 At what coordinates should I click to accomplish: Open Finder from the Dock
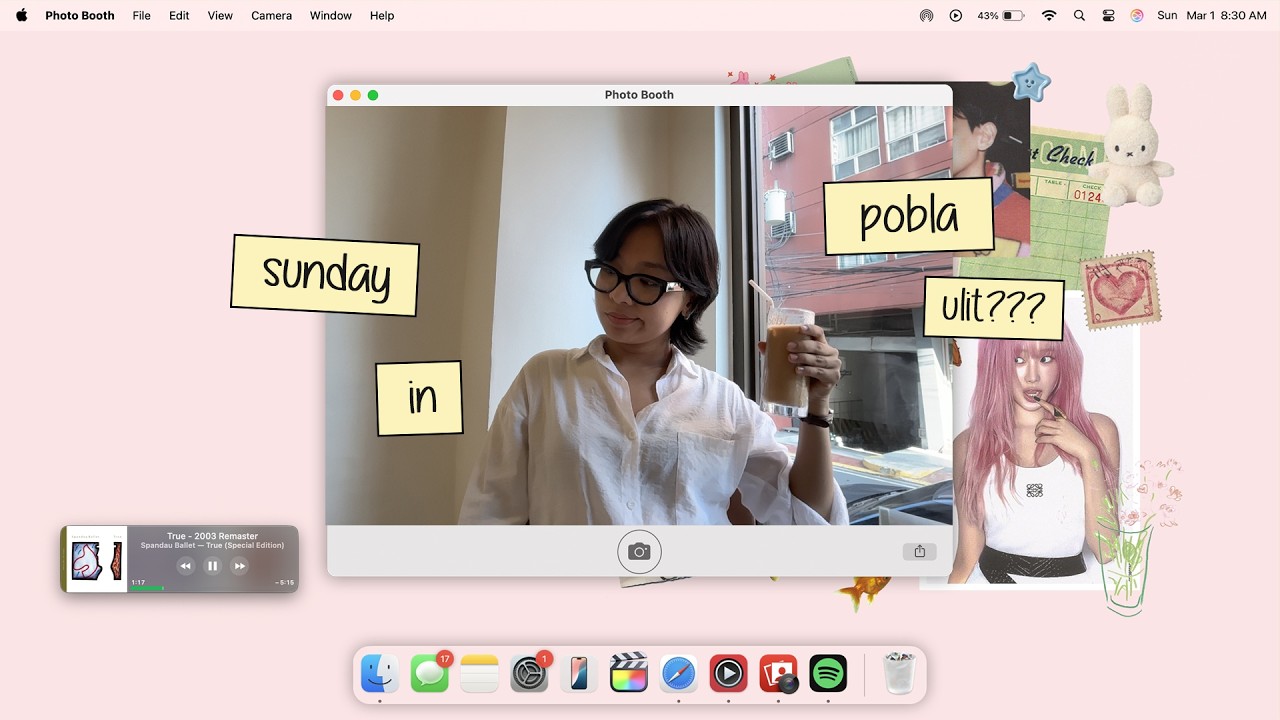point(380,673)
